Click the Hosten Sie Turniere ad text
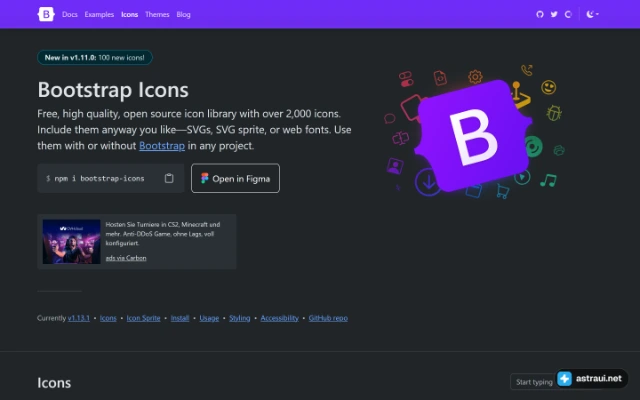The image size is (640, 400). point(163,234)
